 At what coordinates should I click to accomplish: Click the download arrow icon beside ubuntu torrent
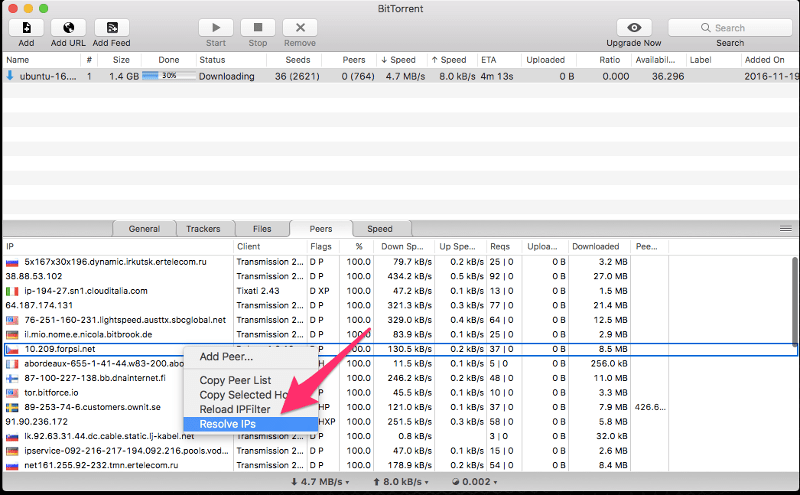pyautogui.click(x=10, y=76)
